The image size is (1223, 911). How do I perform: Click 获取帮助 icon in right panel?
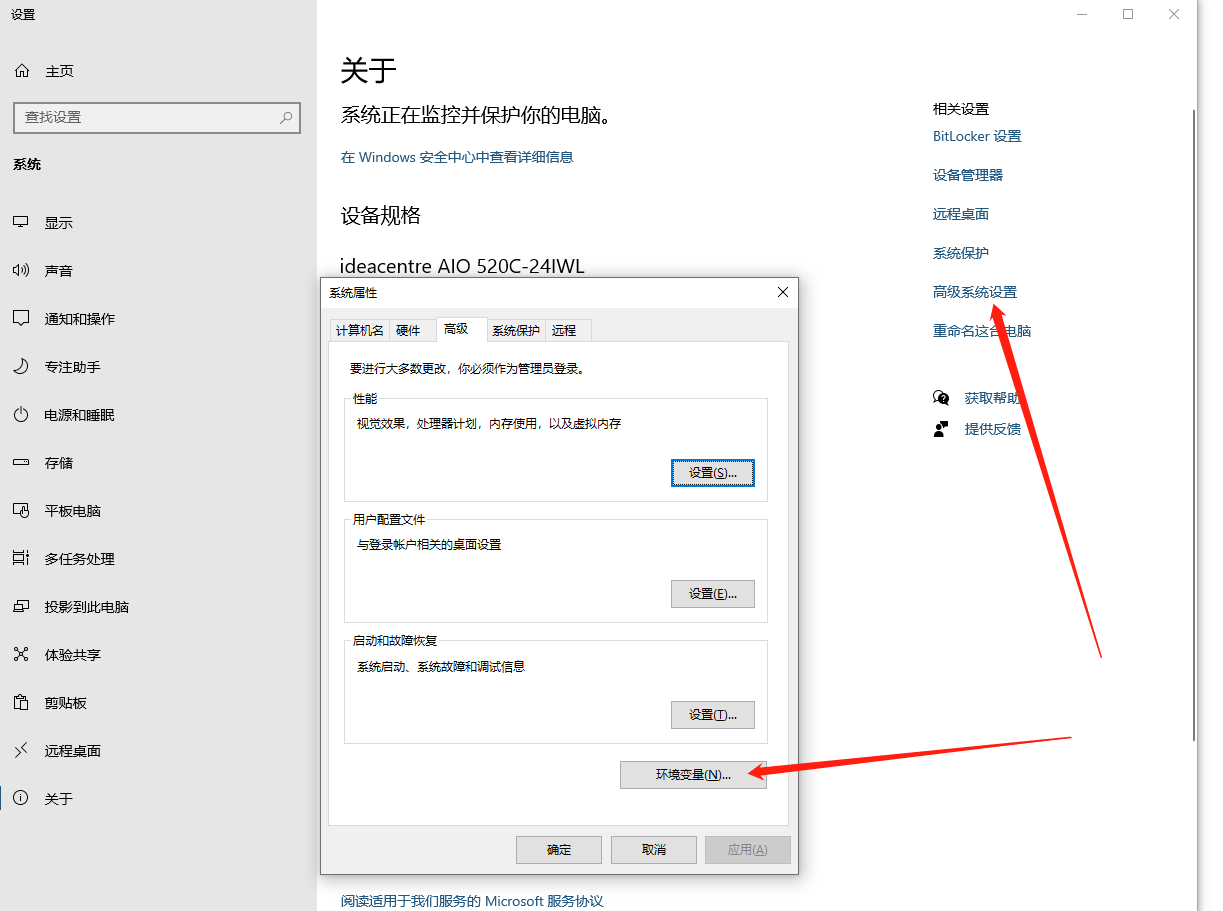[942, 397]
